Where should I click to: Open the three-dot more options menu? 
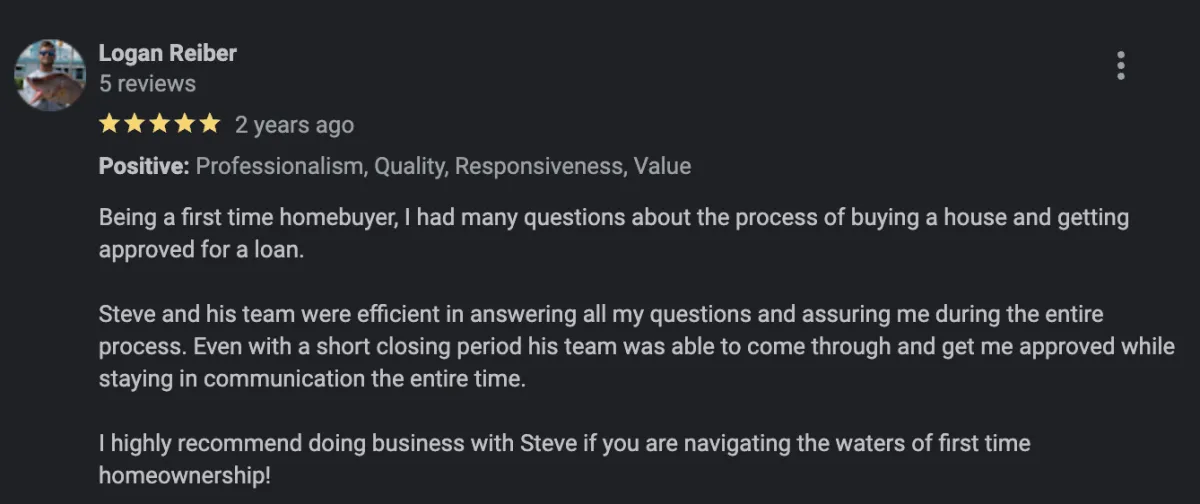pyautogui.click(x=1120, y=66)
